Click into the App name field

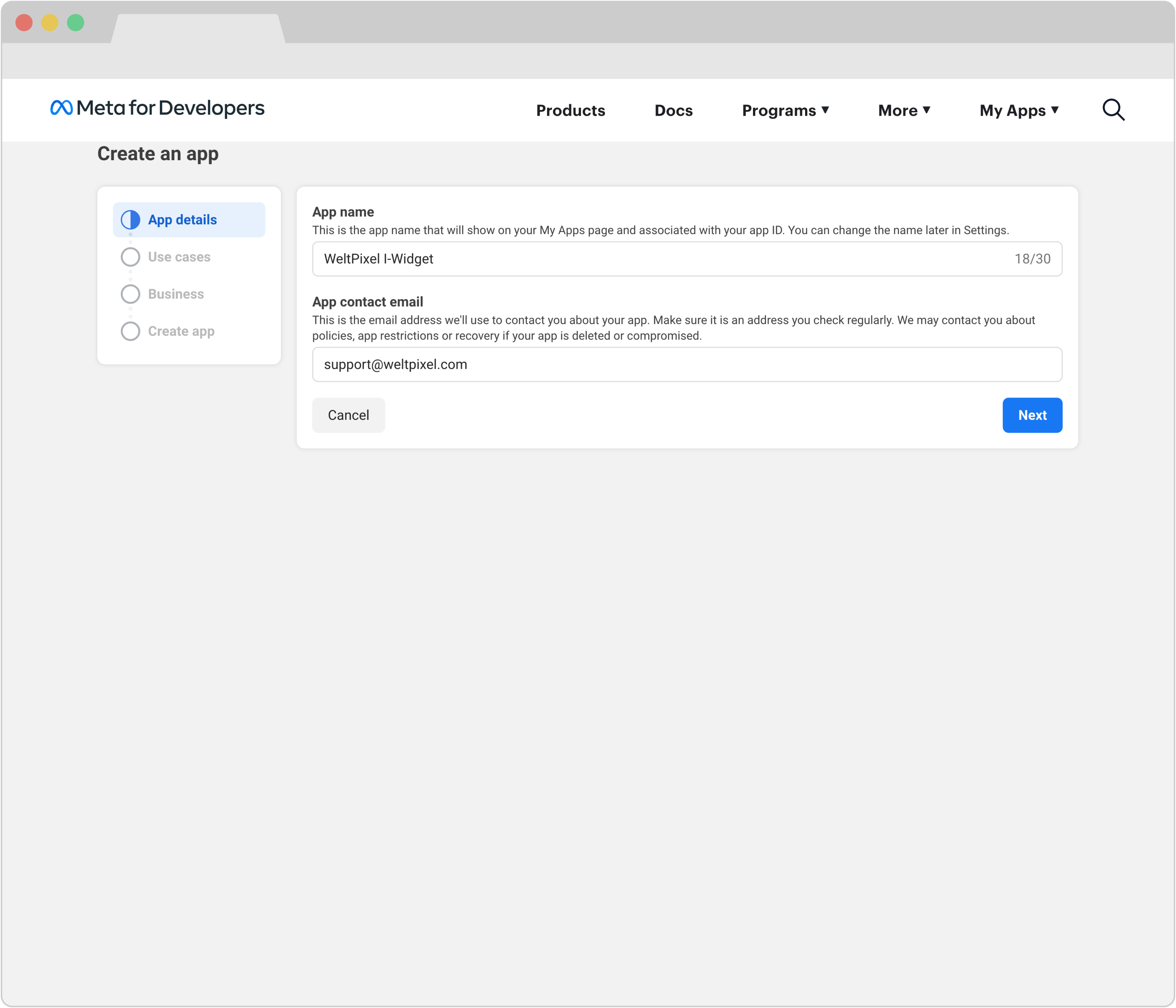658,259
